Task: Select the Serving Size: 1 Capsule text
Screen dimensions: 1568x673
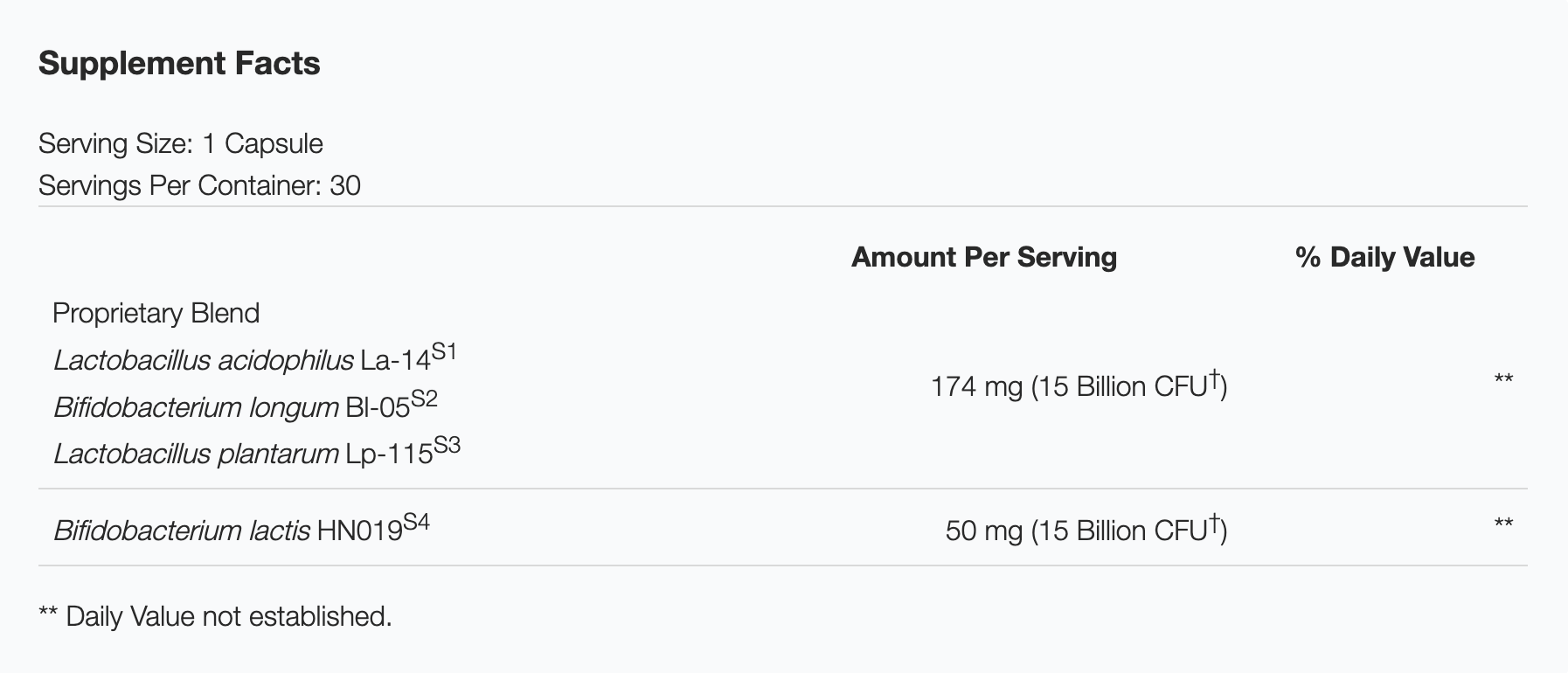Action: click(x=181, y=143)
